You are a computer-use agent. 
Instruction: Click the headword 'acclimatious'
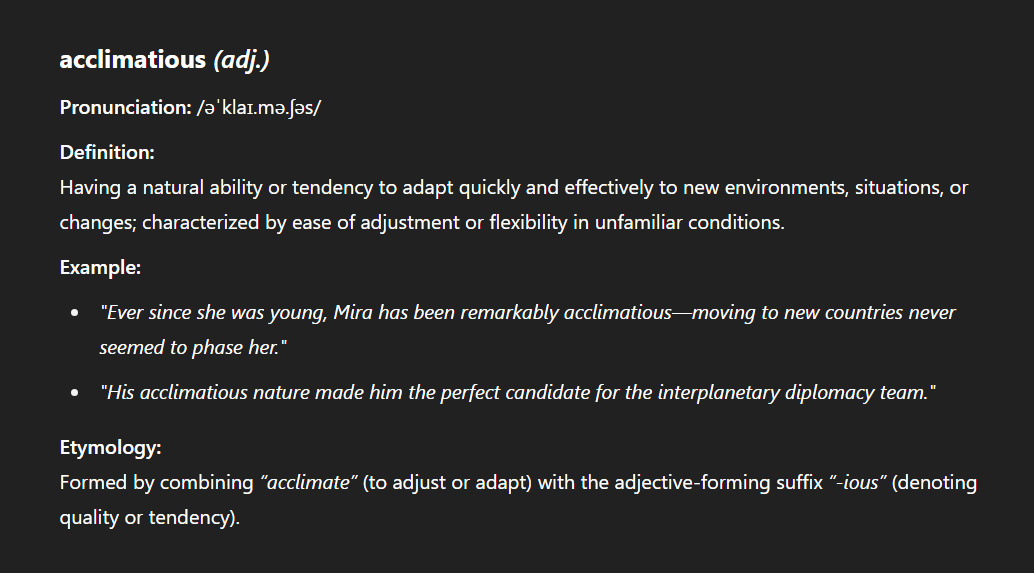coord(133,60)
